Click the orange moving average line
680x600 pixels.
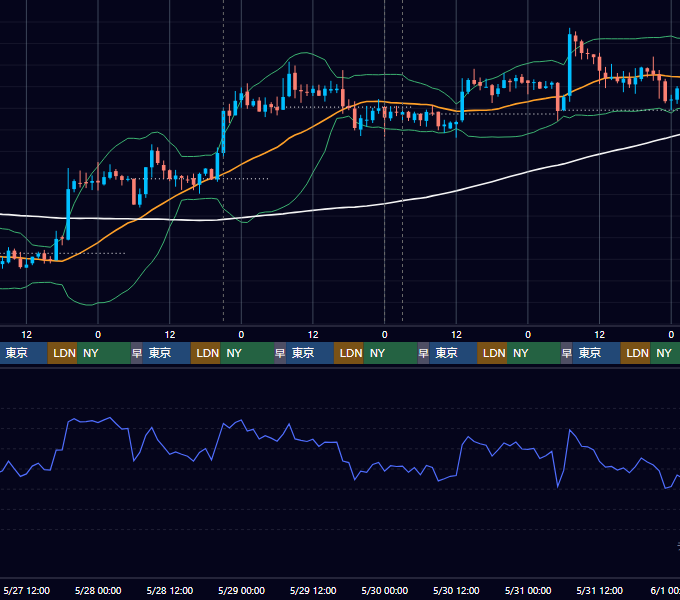278,147
